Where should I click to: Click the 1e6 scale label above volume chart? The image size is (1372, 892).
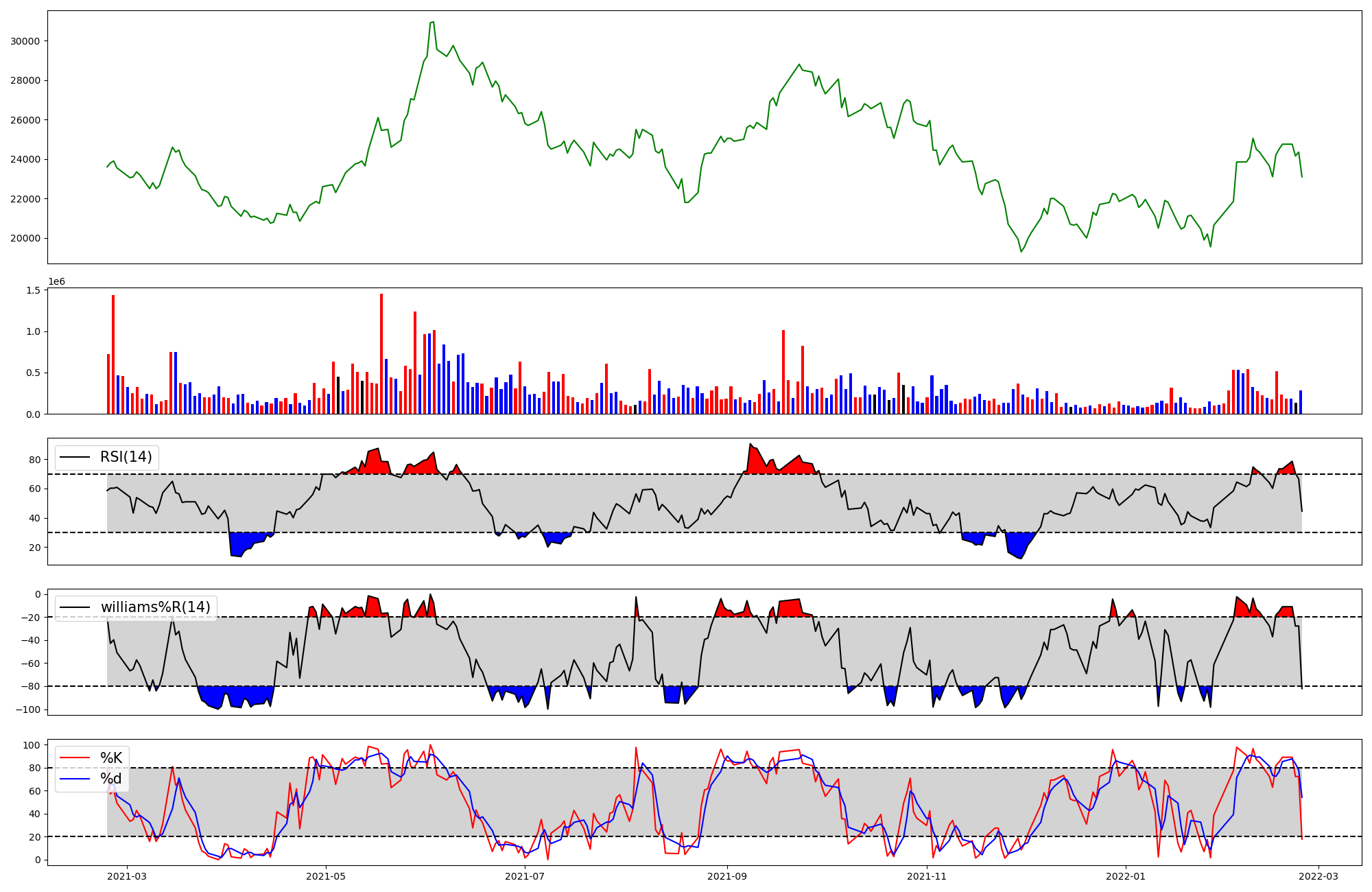(56, 281)
